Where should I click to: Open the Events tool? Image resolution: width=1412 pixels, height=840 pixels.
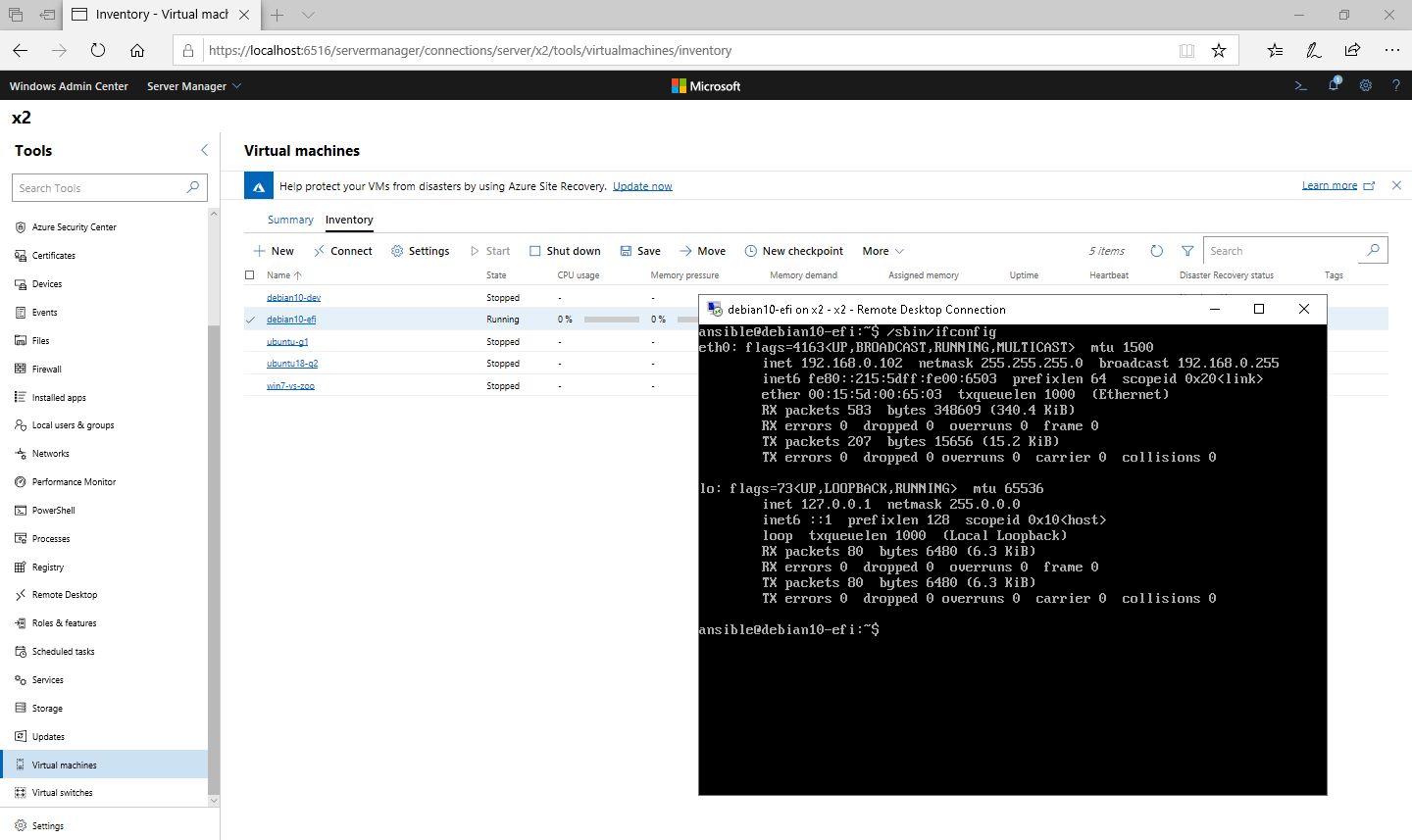tap(44, 313)
